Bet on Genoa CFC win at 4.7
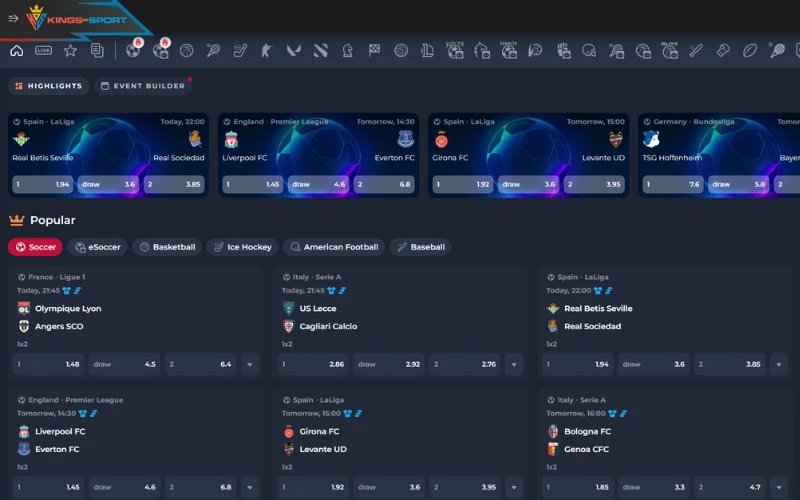 coord(730,487)
